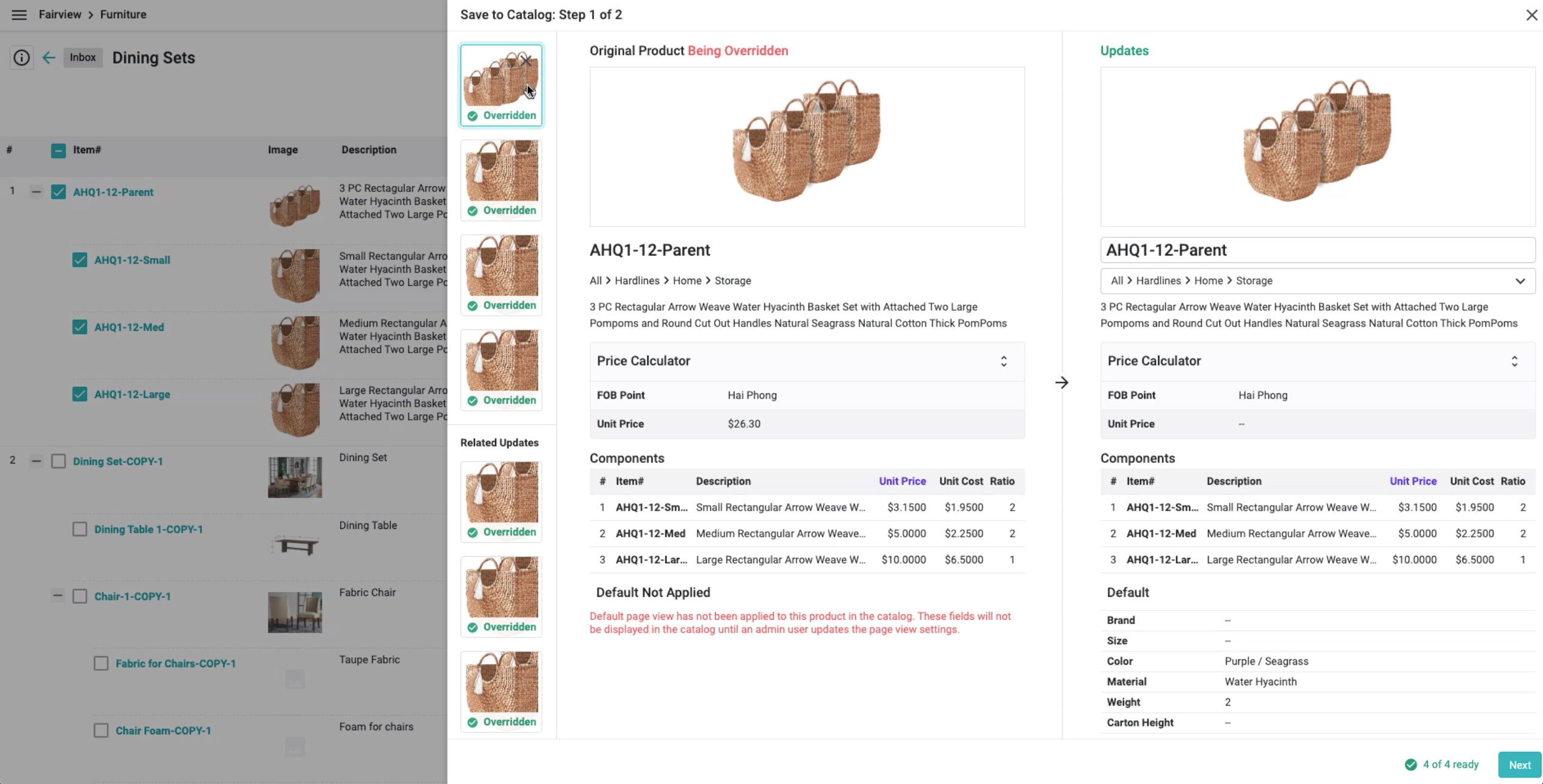
Task: Click green check icon beside 4 of 4 ready
Action: pos(1411,765)
